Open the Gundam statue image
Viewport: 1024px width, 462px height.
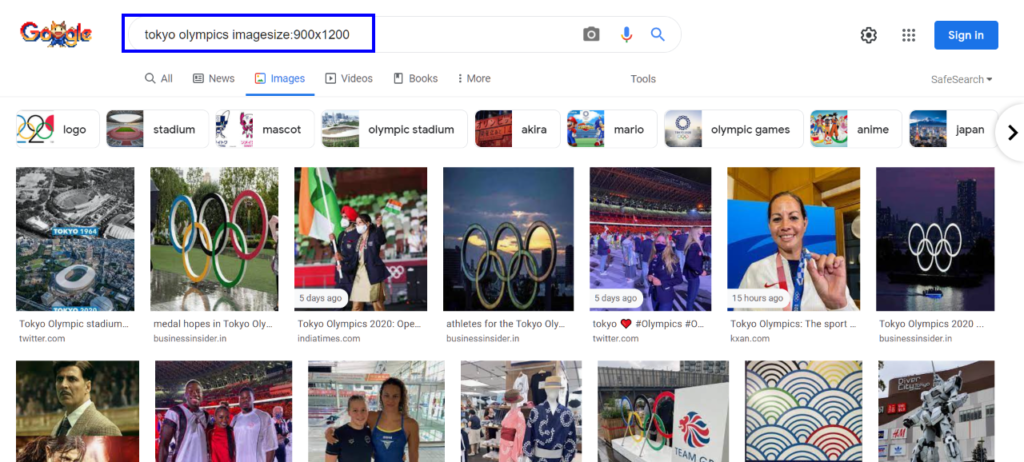936,411
